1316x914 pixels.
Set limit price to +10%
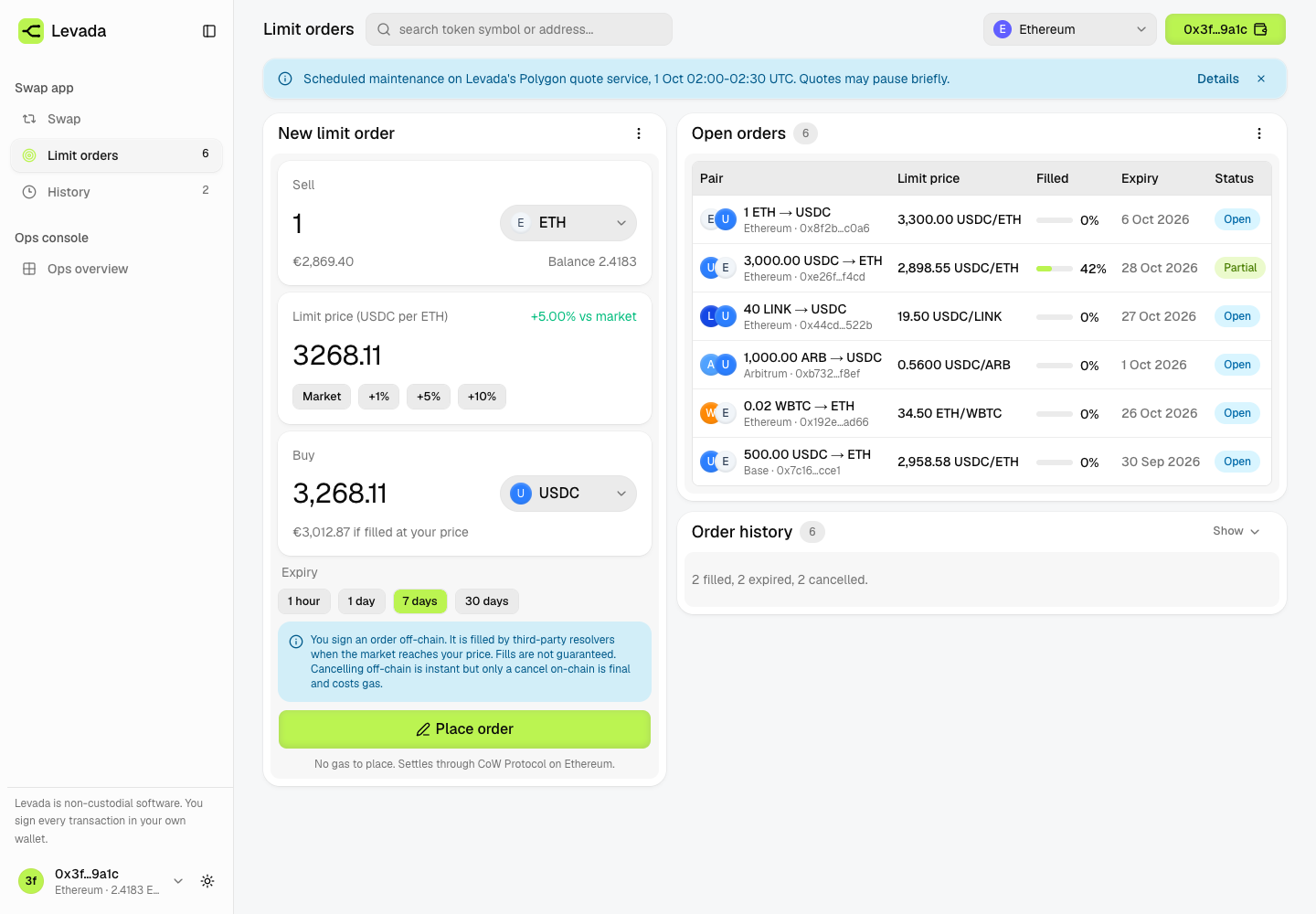pyautogui.click(x=483, y=397)
